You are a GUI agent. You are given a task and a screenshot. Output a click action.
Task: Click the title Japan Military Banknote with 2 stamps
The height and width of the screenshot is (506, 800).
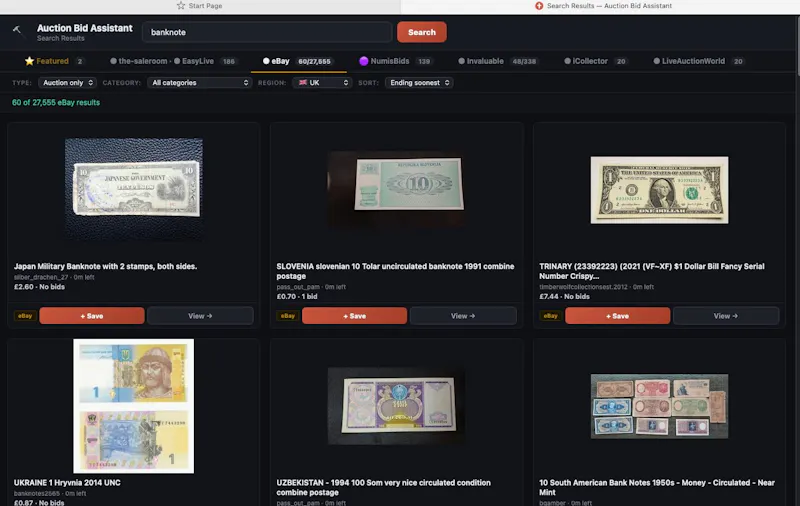105,266
